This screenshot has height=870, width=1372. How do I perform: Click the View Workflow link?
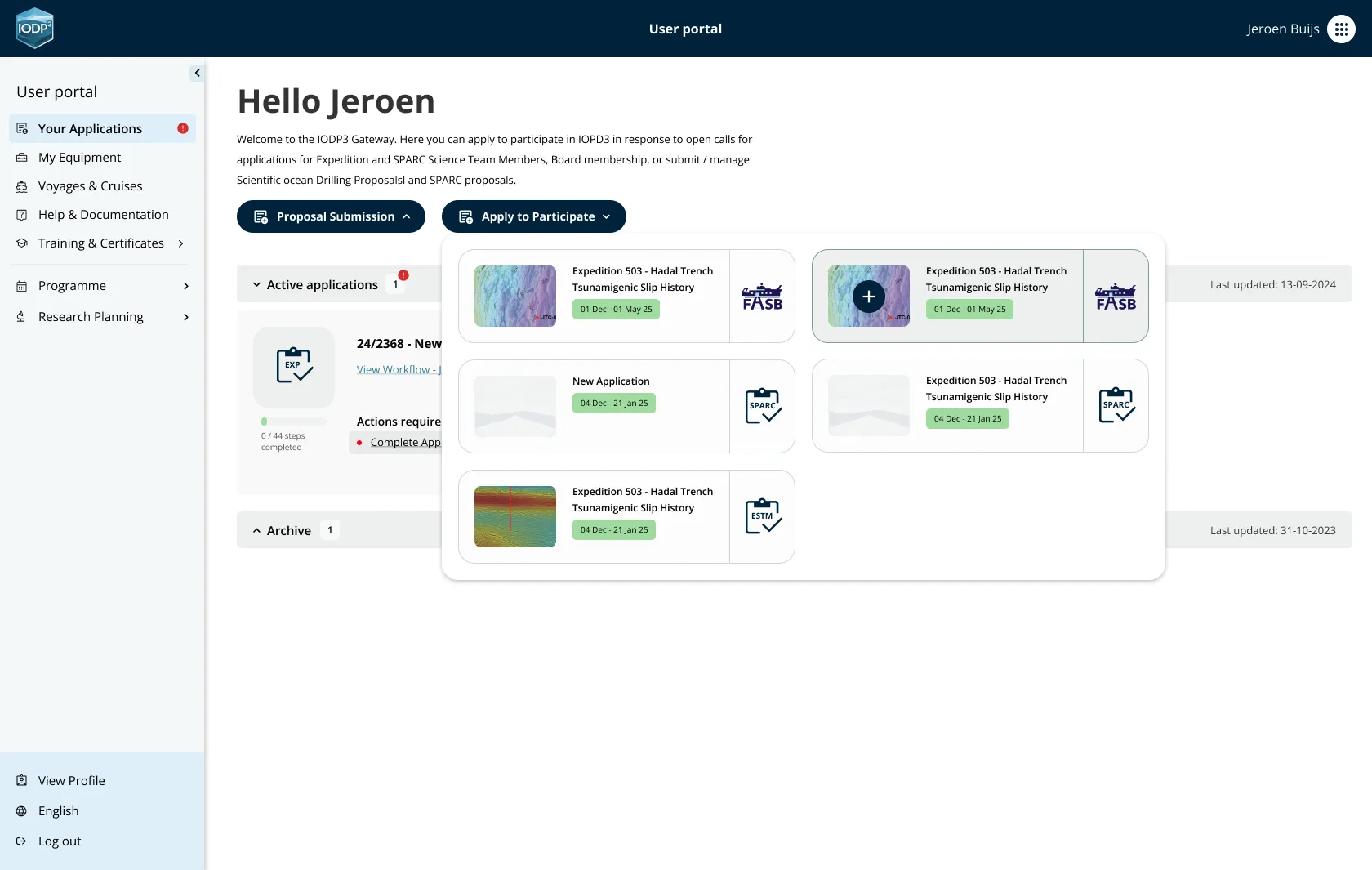[398, 370]
